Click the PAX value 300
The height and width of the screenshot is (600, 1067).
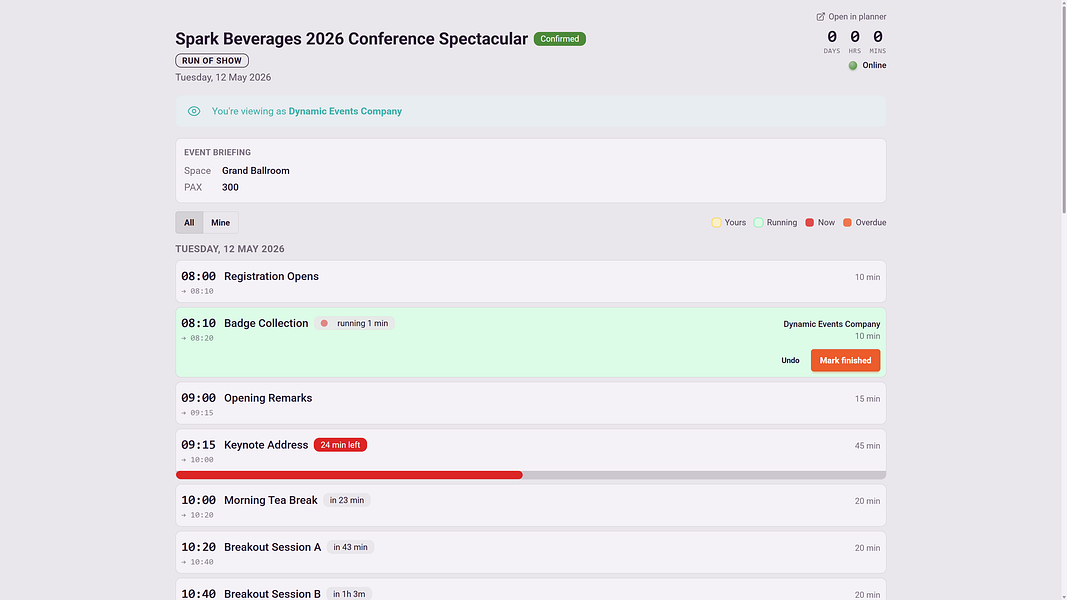[x=230, y=187]
